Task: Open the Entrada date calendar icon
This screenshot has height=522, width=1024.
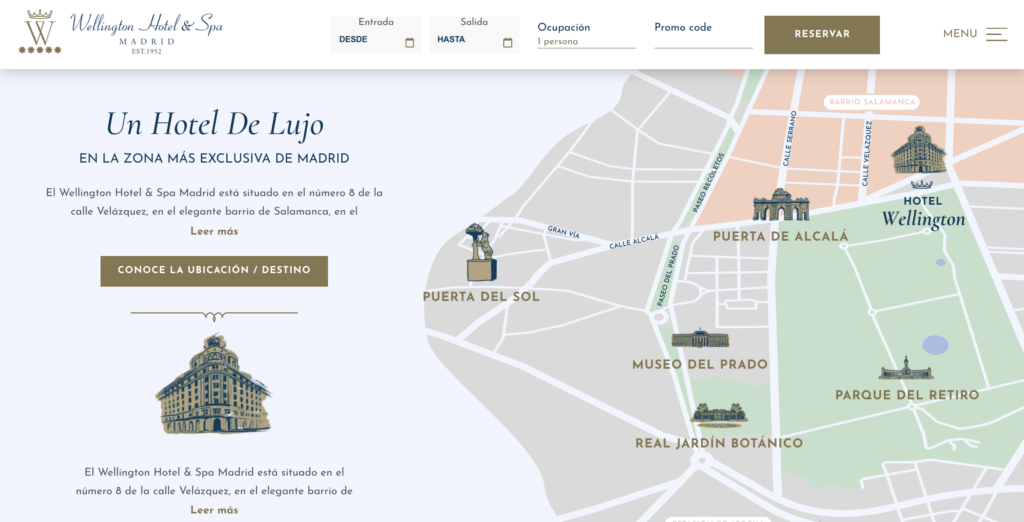Action: [409, 42]
